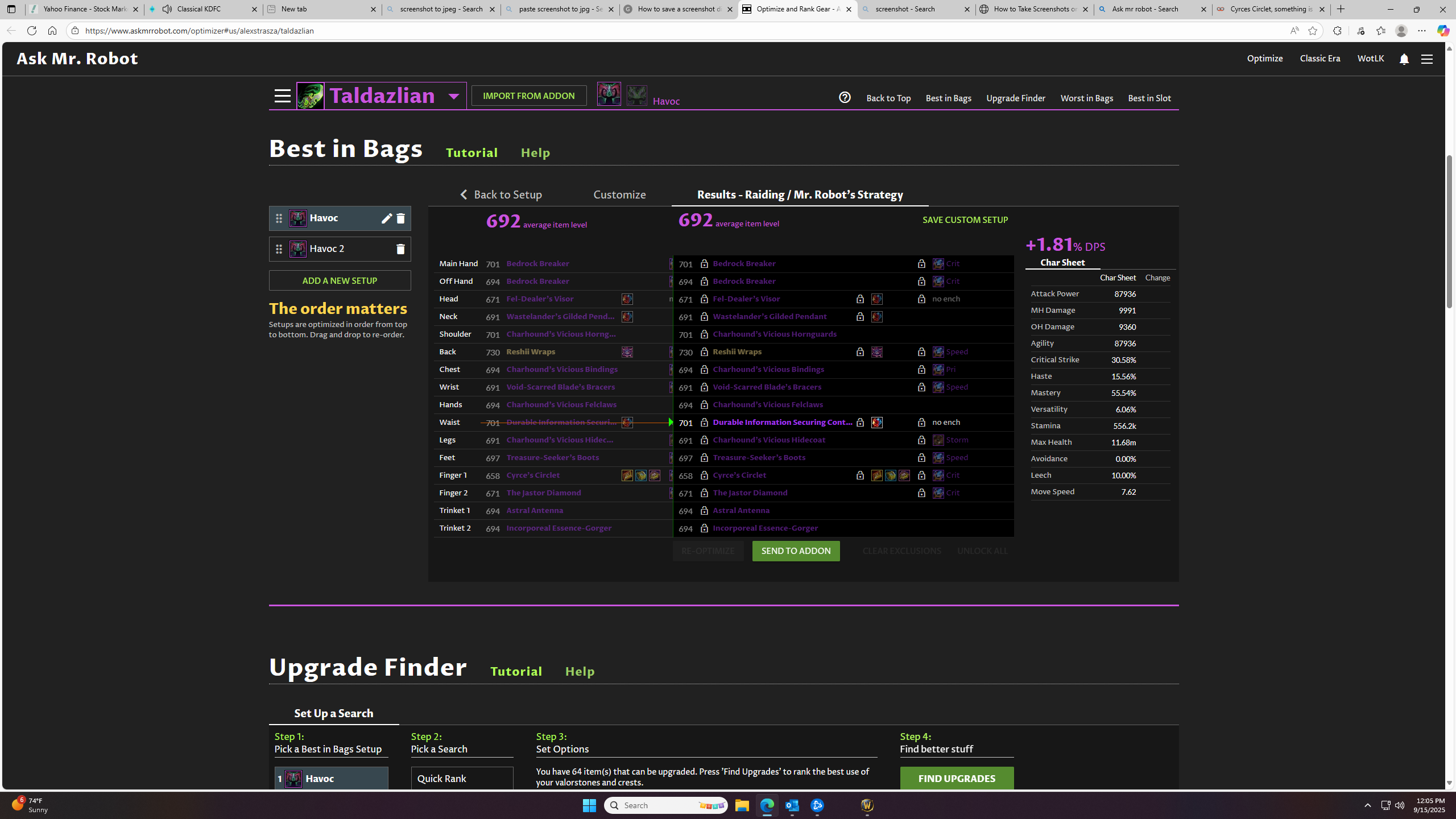
Task: Click the gem icon on Durable Information Securing Container
Action: (x=876, y=423)
